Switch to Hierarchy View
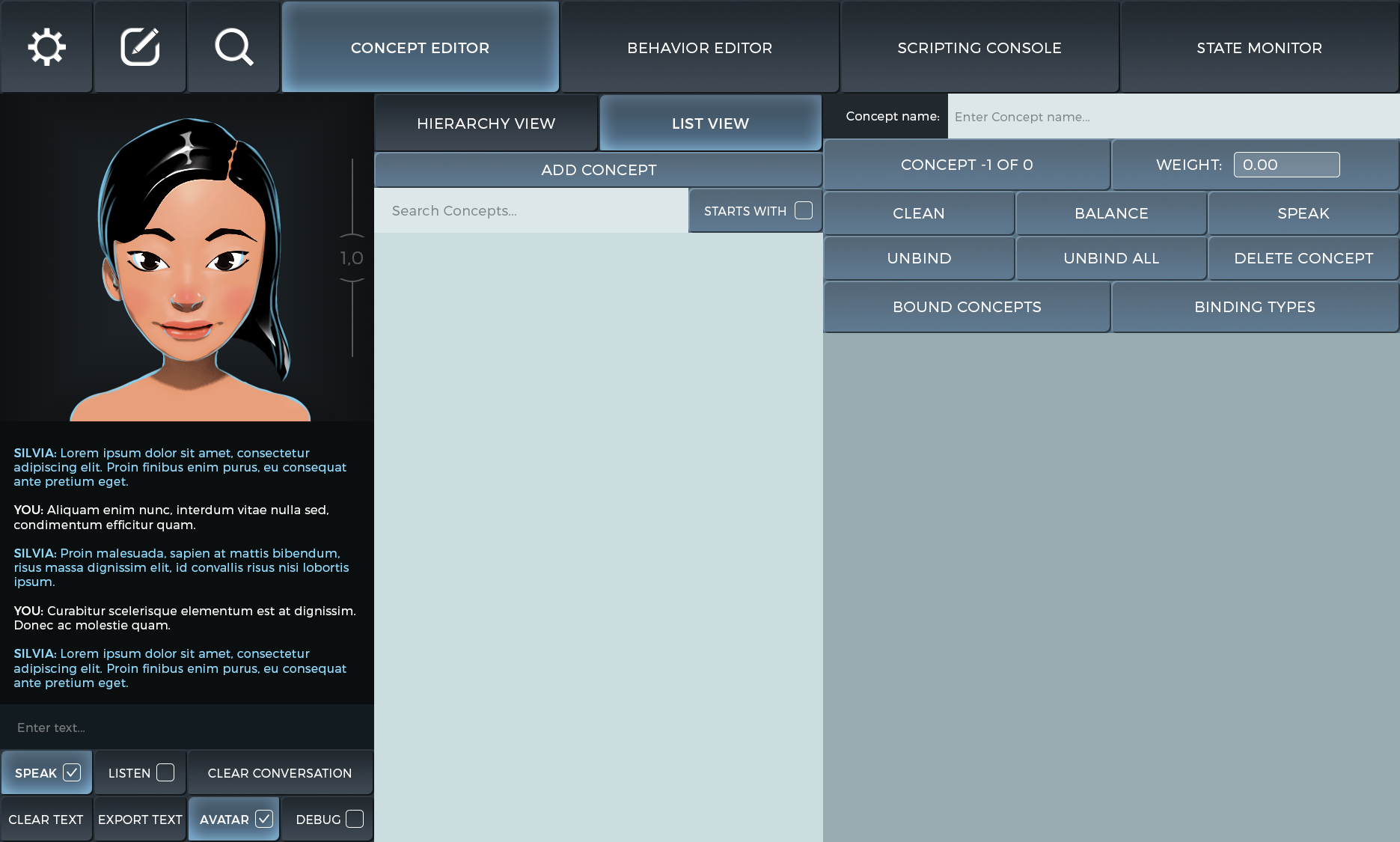This screenshot has height=842, width=1400. point(486,123)
